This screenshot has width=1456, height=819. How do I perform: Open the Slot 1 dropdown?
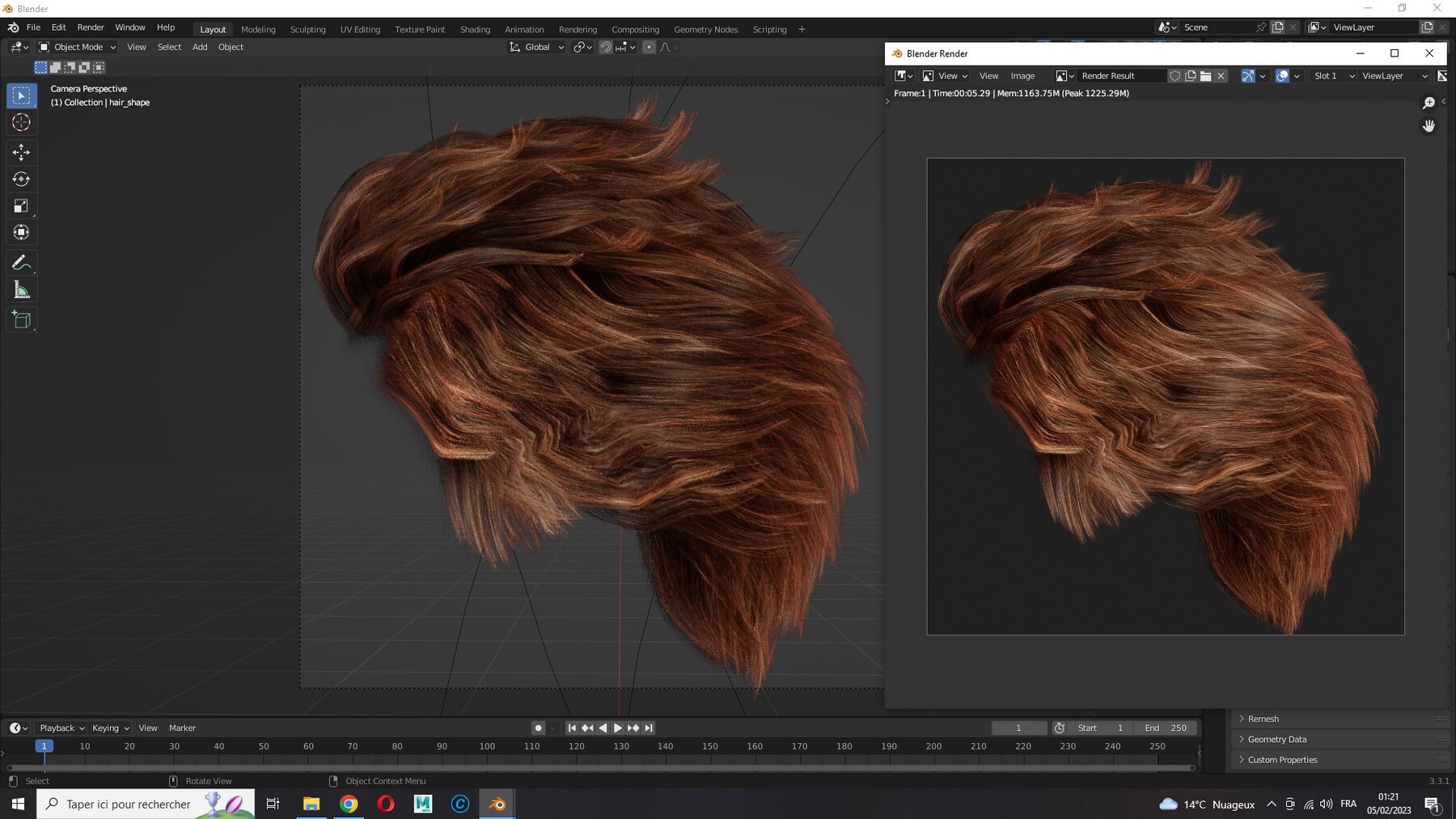tap(1333, 76)
